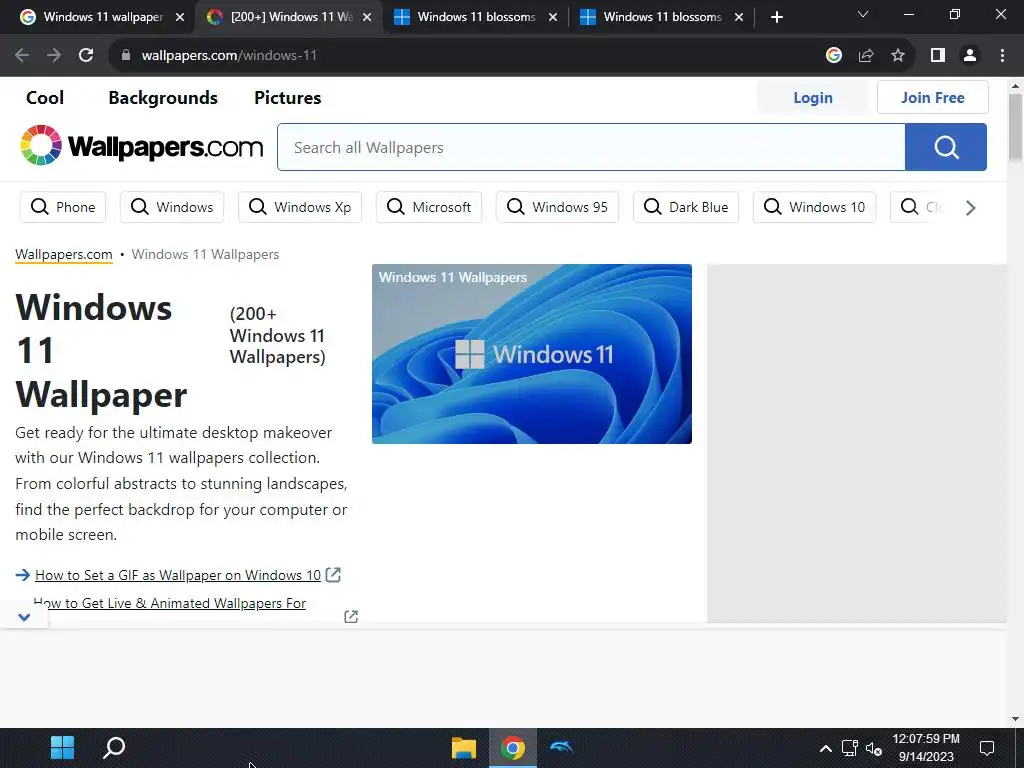Click the browser forward arrow
The width and height of the screenshot is (1024, 768).
[54, 56]
